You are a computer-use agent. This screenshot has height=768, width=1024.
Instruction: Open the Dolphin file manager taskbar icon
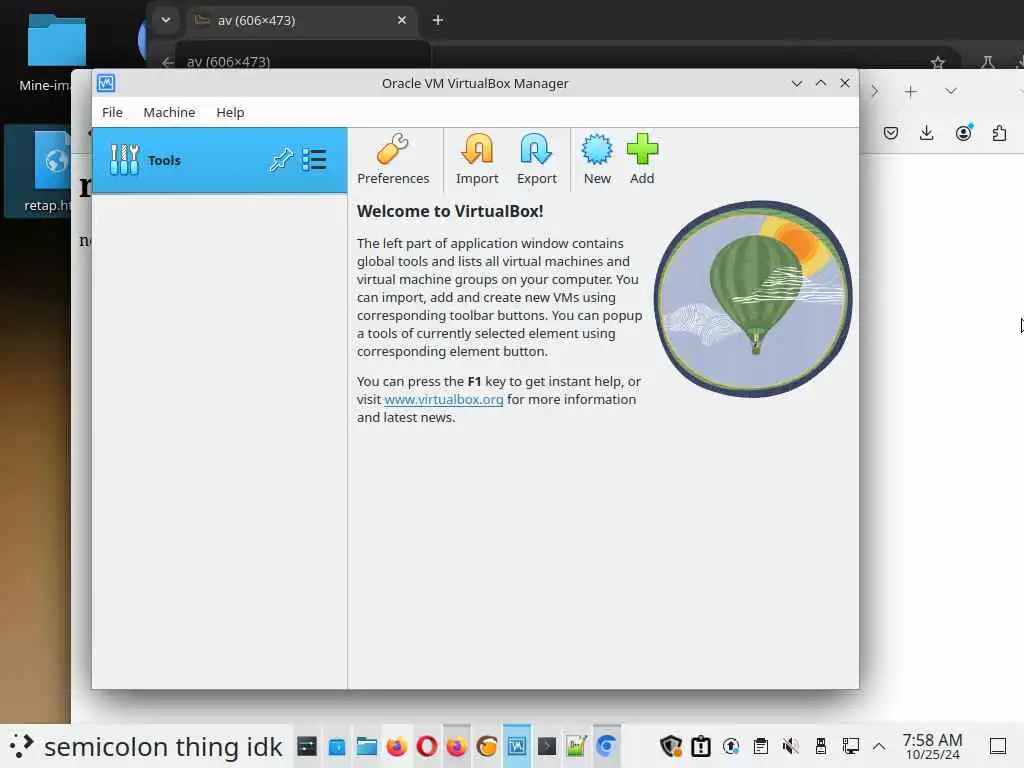click(366, 746)
